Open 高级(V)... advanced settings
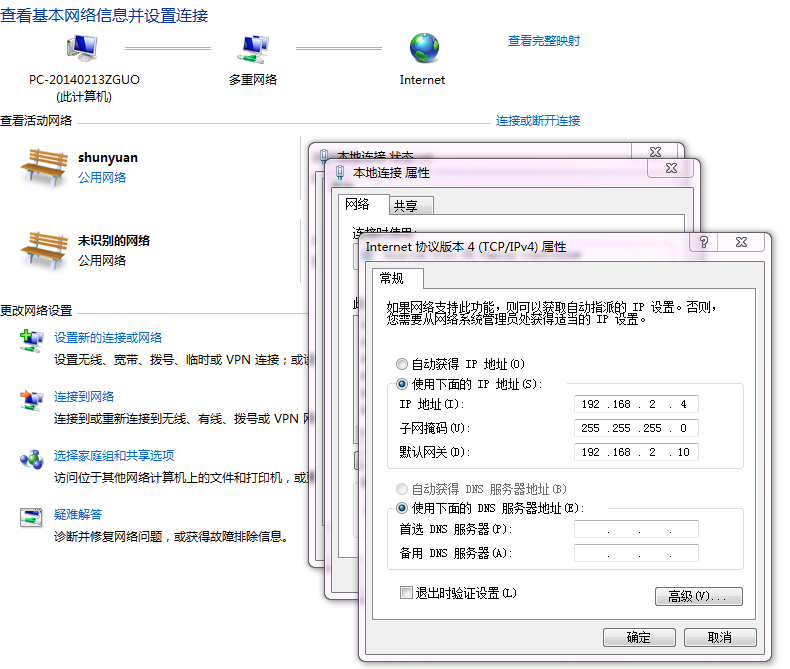 tap(698, 596)
